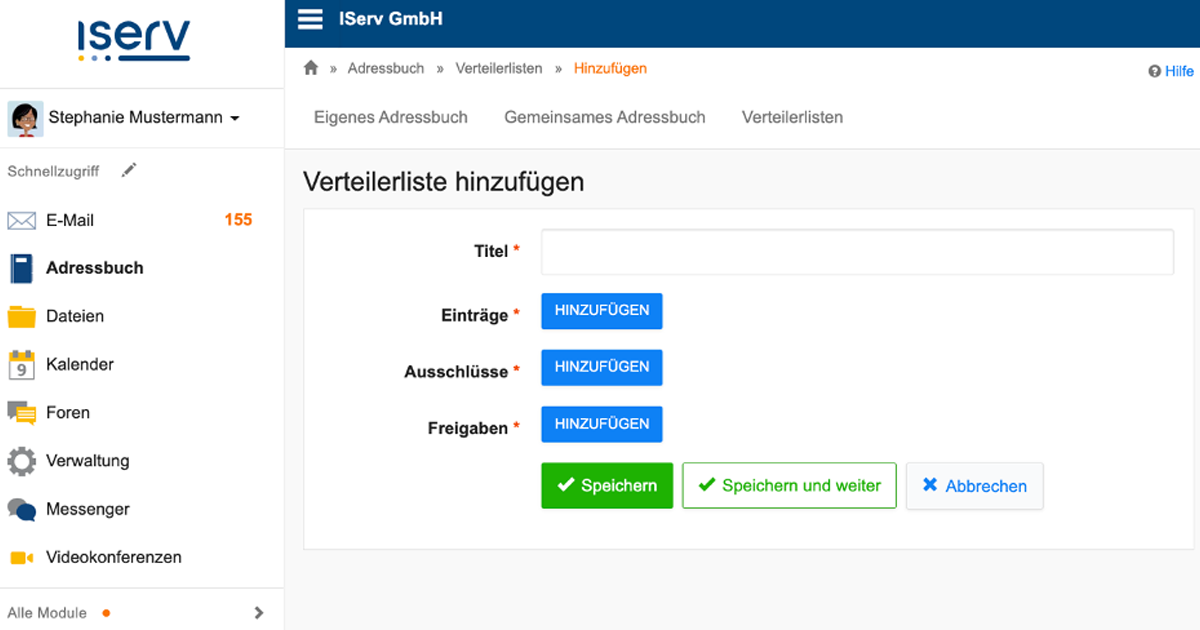1200x630 pixels.
Task: Click the Dateien folder icon
Action: click(22, 316)
